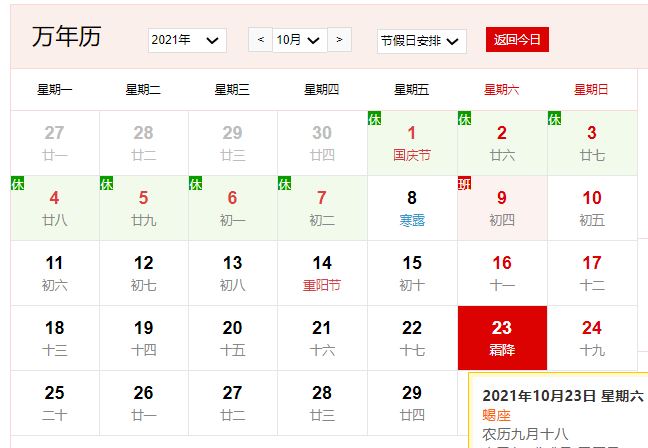This screenshot has height=448, width=648.
Task: Select October 1 国庆节
Action: (x=412, y=143)
